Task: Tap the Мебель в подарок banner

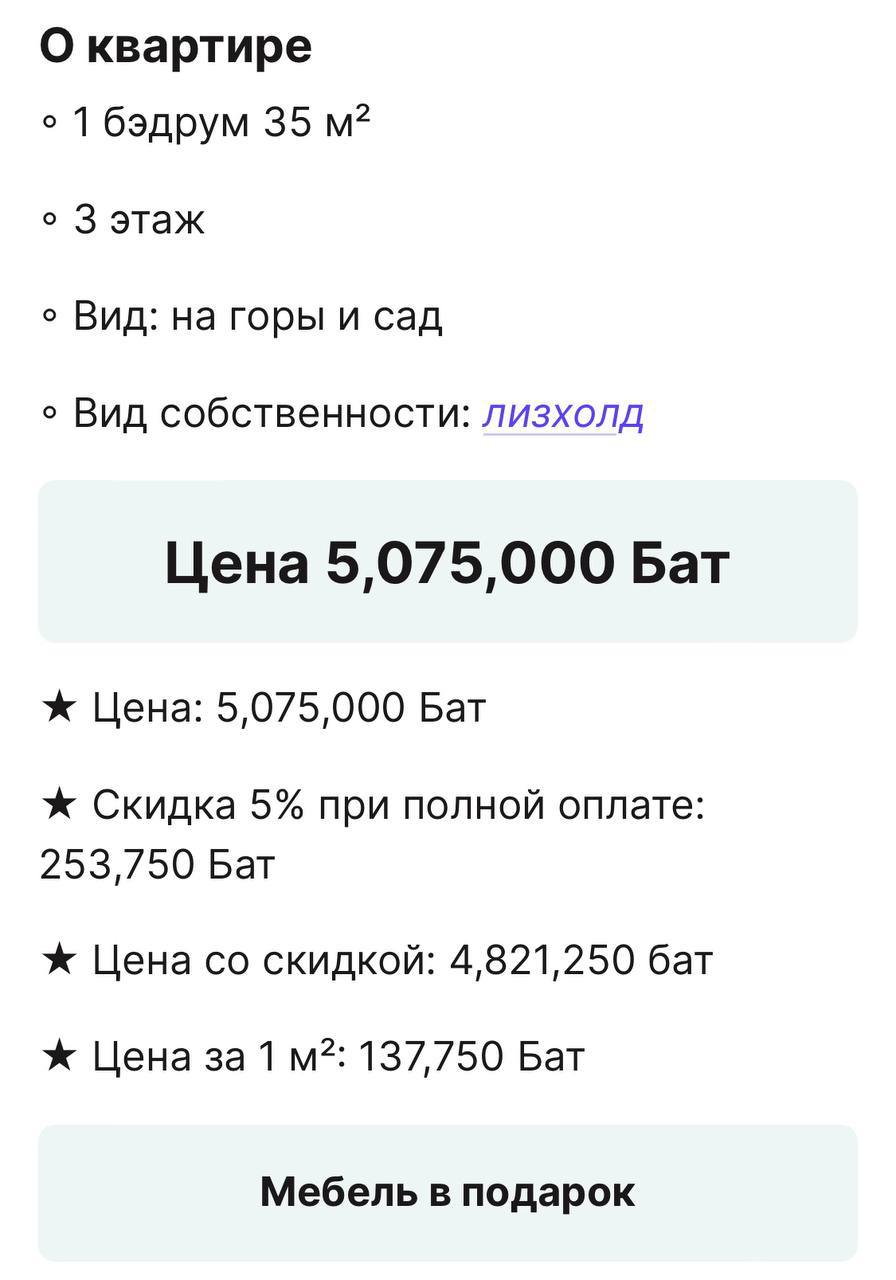Action: pos(447,1192)
